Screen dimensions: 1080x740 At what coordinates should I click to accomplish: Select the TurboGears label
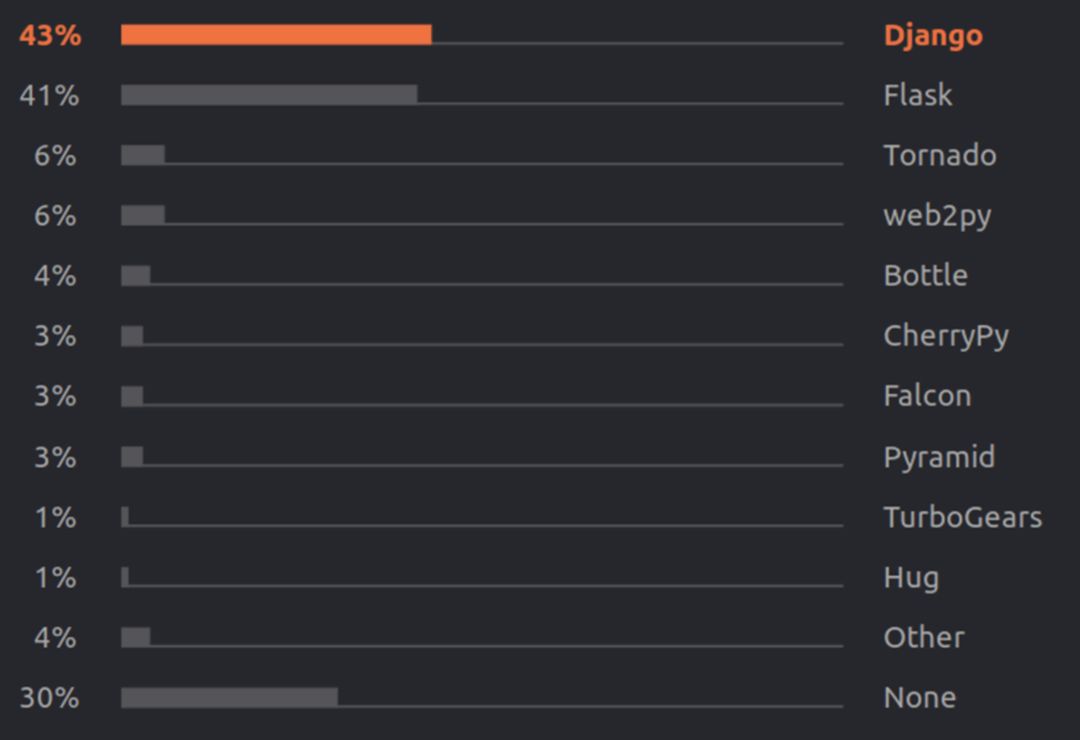click(963, 517)
